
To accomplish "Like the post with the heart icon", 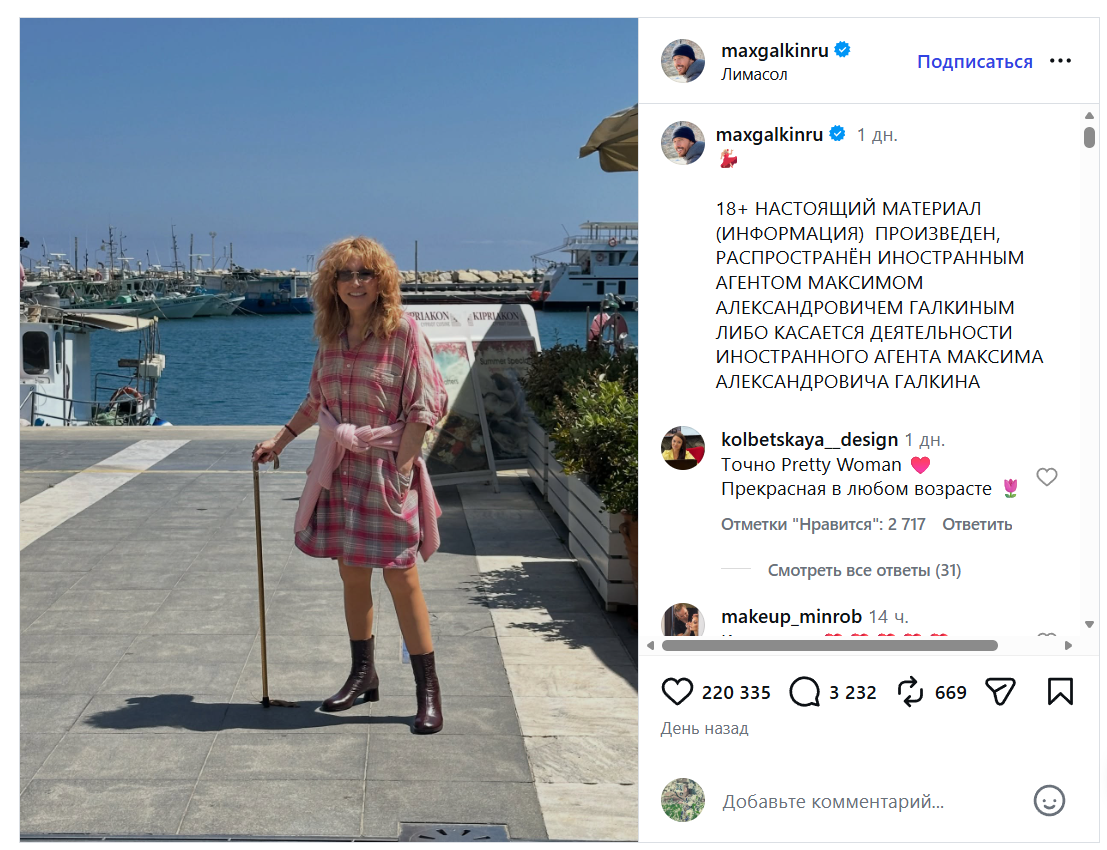I will 677,692.
